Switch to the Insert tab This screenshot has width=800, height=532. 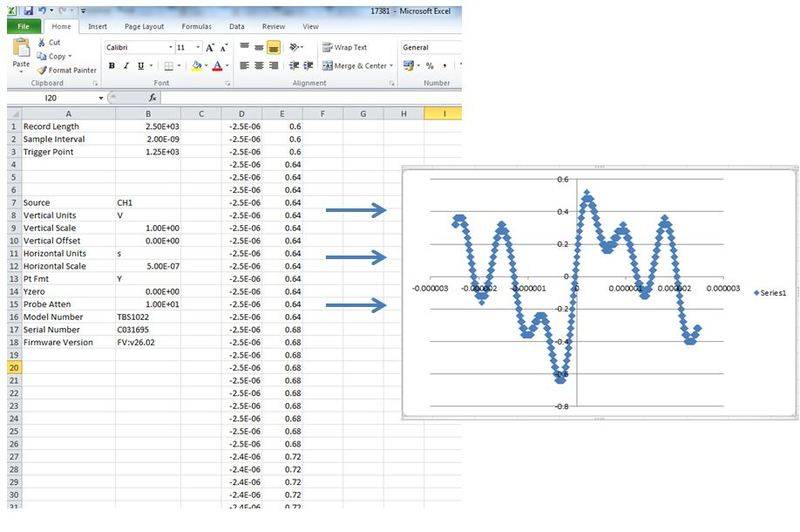[x=97, y=27]
